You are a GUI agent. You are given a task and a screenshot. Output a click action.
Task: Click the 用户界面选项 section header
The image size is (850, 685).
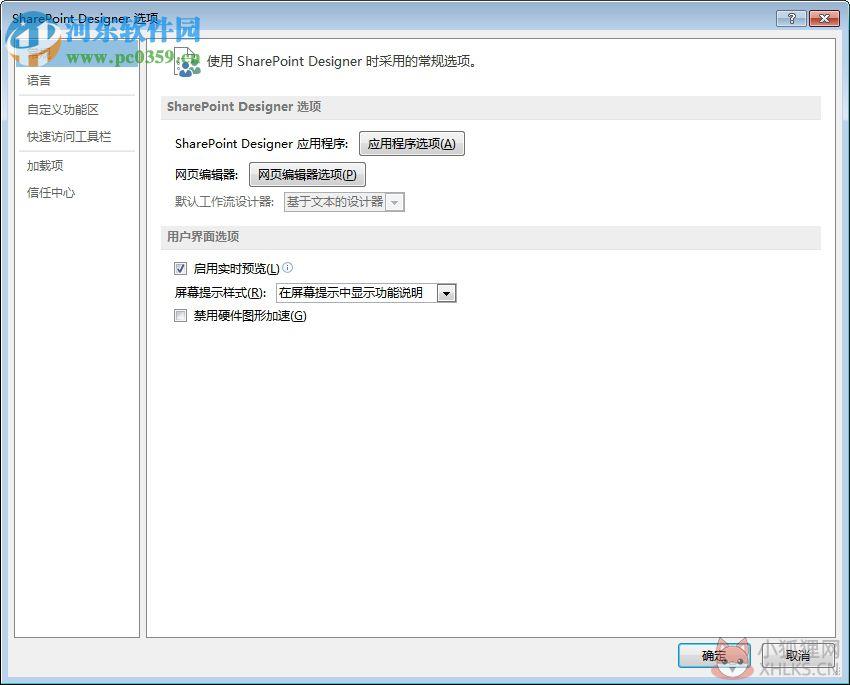click(491, 237)
